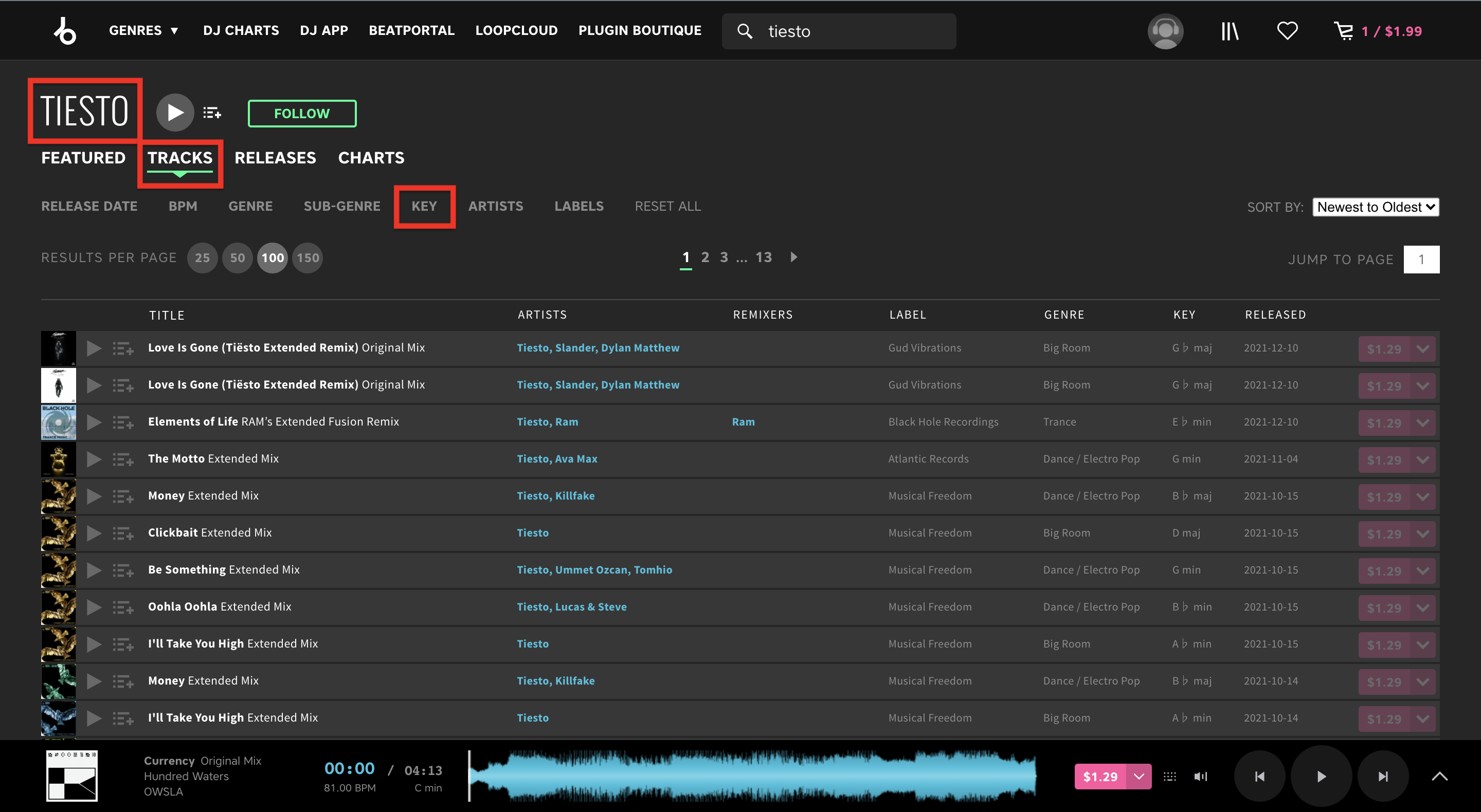Select 150 results per page

tap(308, 257)
